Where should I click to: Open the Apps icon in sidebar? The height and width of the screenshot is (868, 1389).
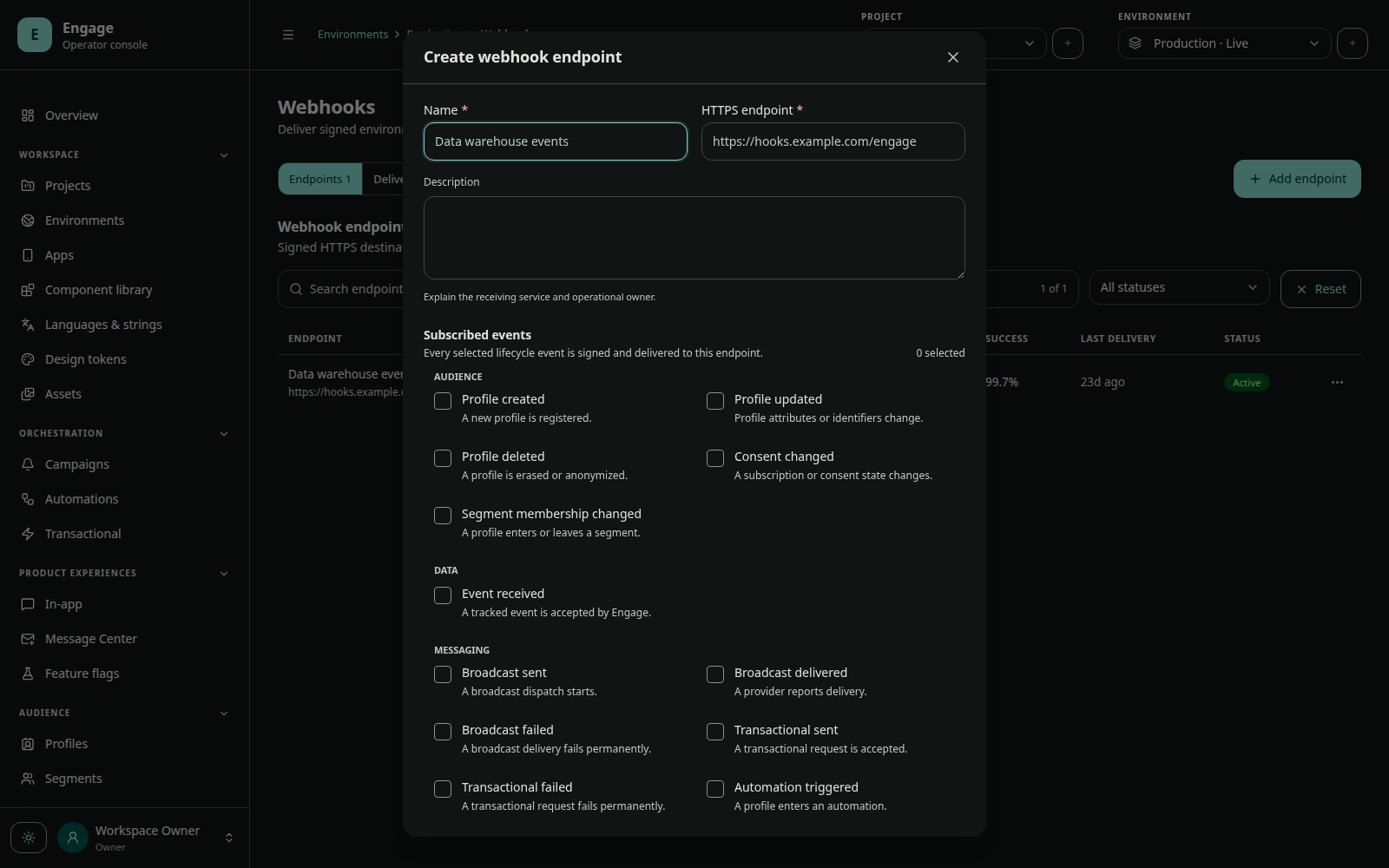point(28,255)
